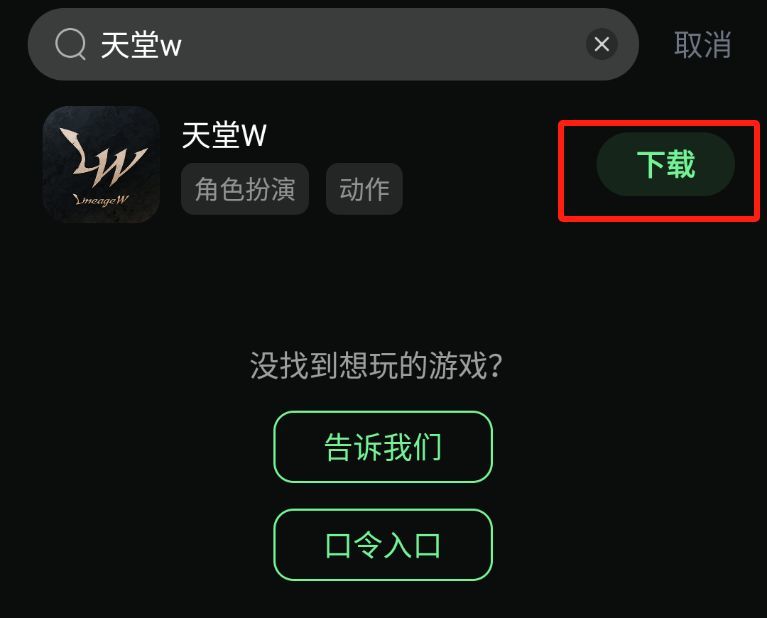767x618 pixels.
Task: Click the 没找到想玩的游戏? prompt text
Action: tap(376, 365)
